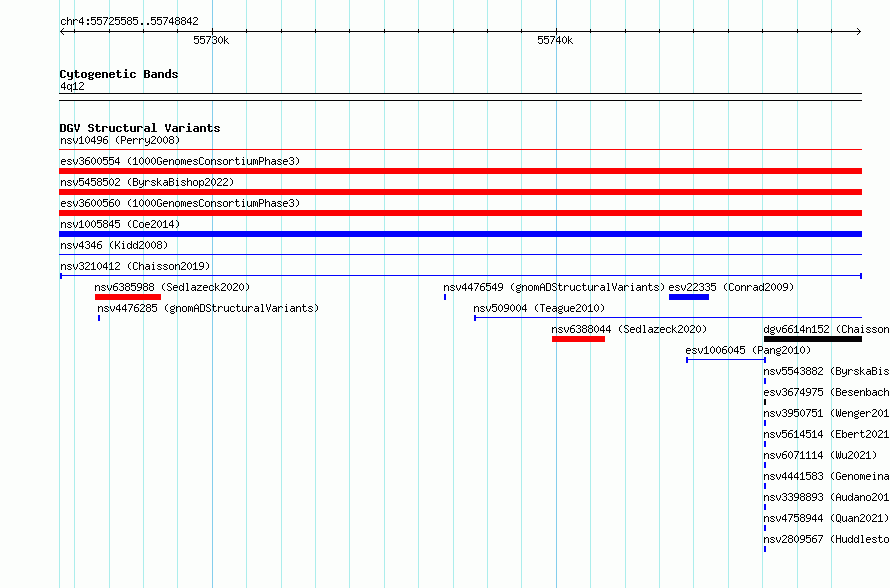Select the esv3600560 red variant bar
This screenshot has width=890, height=588.
tap(460, 213)
